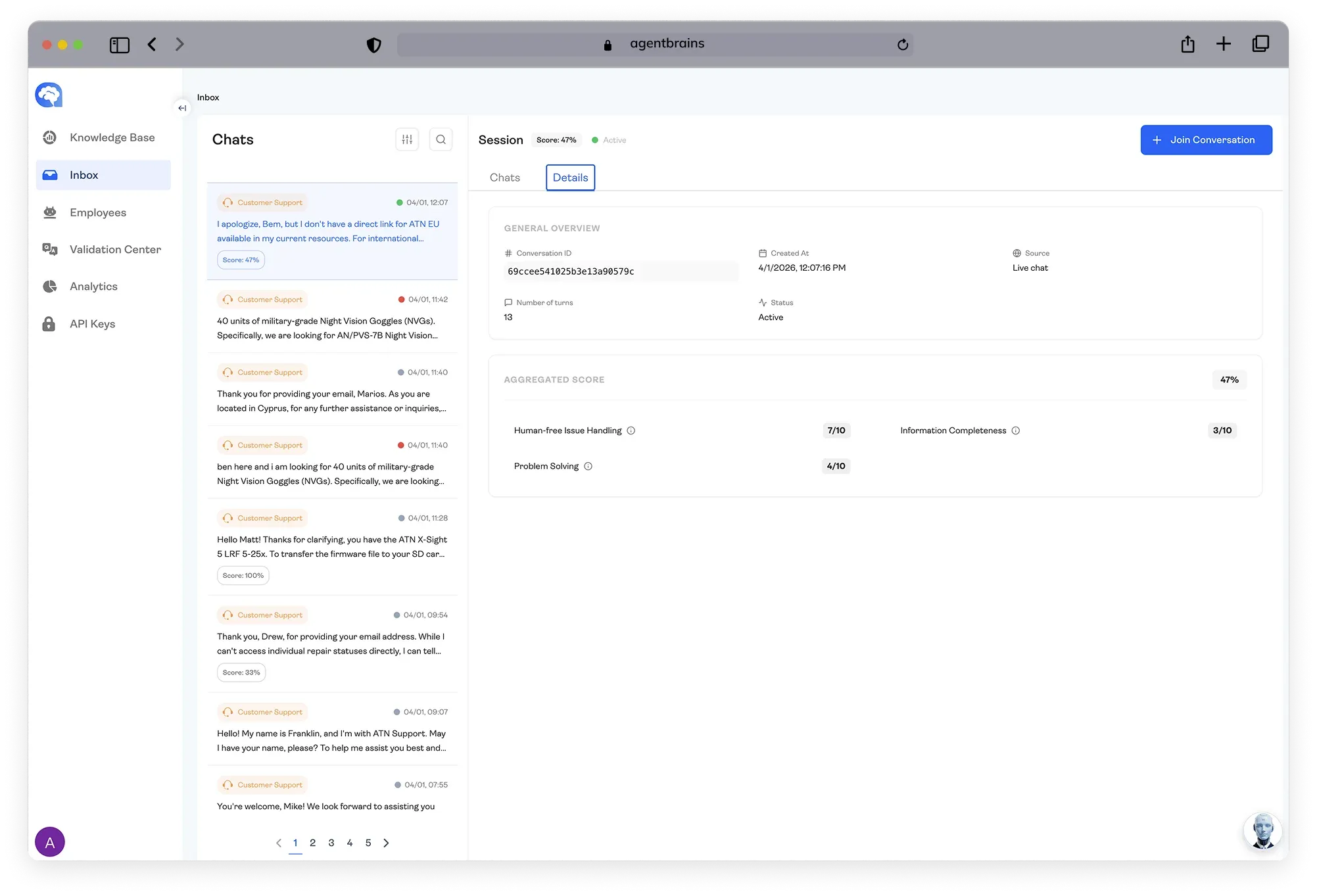Click the info icon beside Problem Solving

[x=588, y=466]
